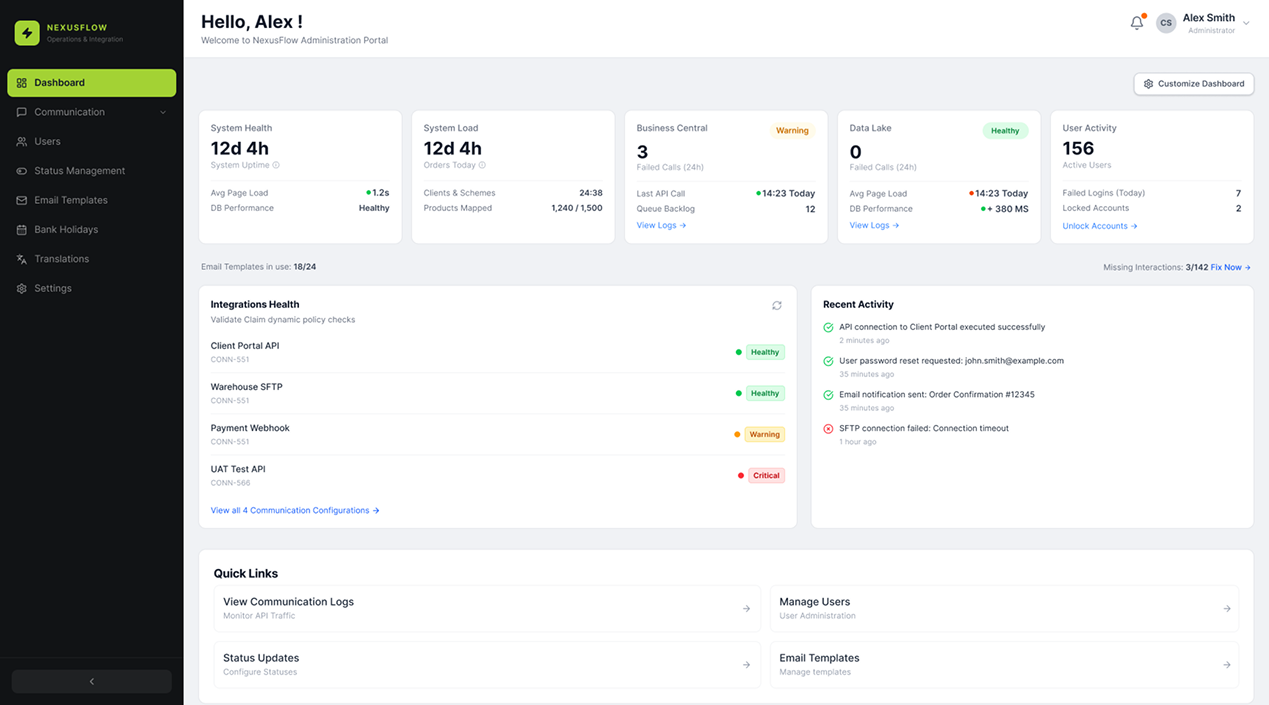
Task: Click the Warning badge on Business Central
Action: [792, 131]
